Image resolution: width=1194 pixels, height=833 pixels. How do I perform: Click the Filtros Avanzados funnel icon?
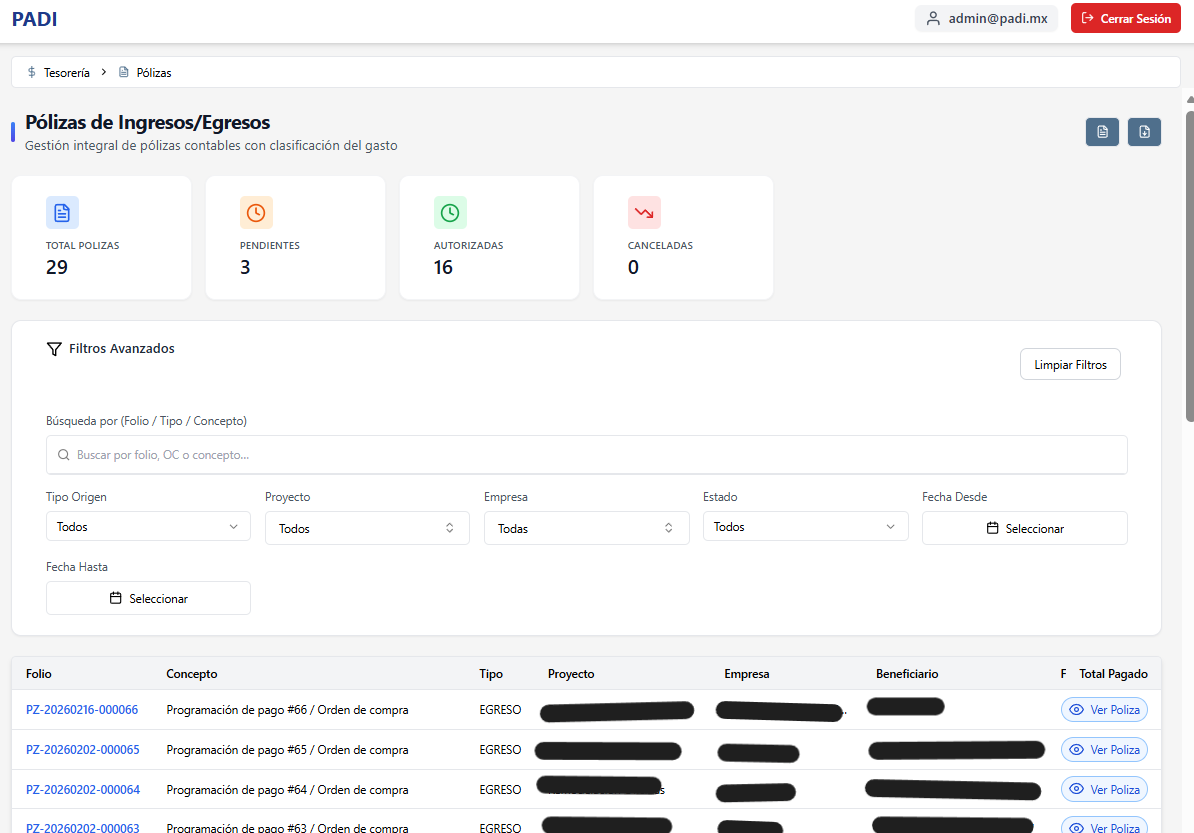coord(54,349)
